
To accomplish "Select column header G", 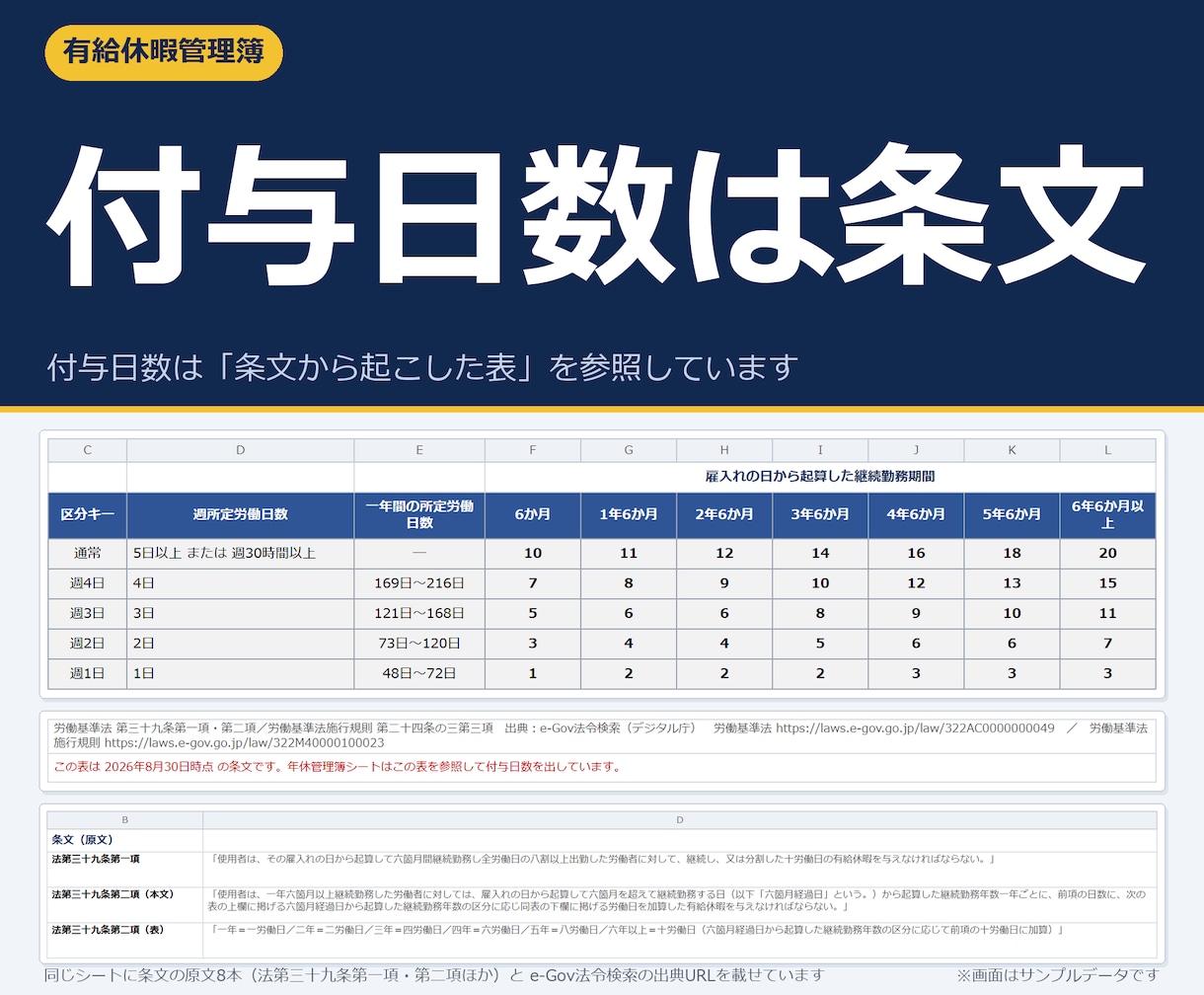I will click(629, 450).
